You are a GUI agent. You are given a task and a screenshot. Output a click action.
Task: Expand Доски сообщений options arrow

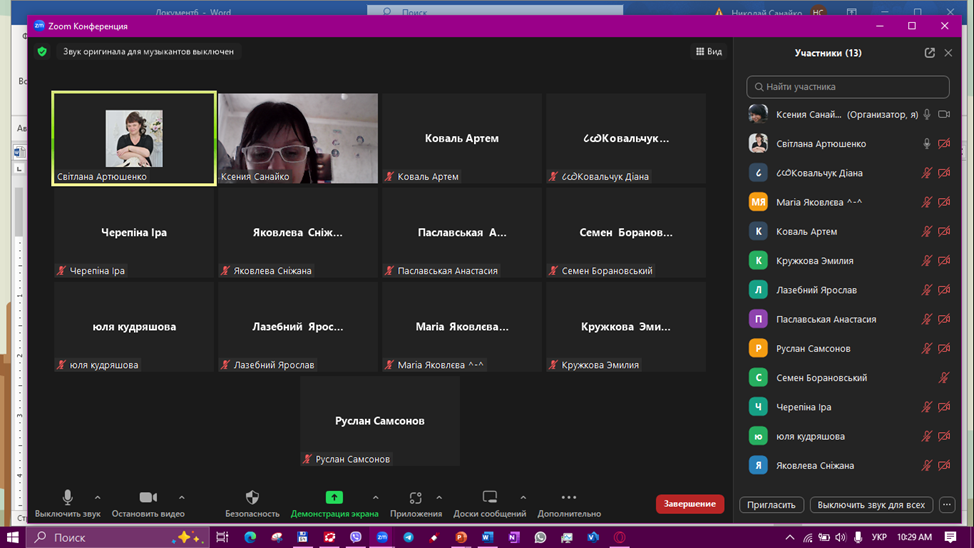(x=523, y=498)
